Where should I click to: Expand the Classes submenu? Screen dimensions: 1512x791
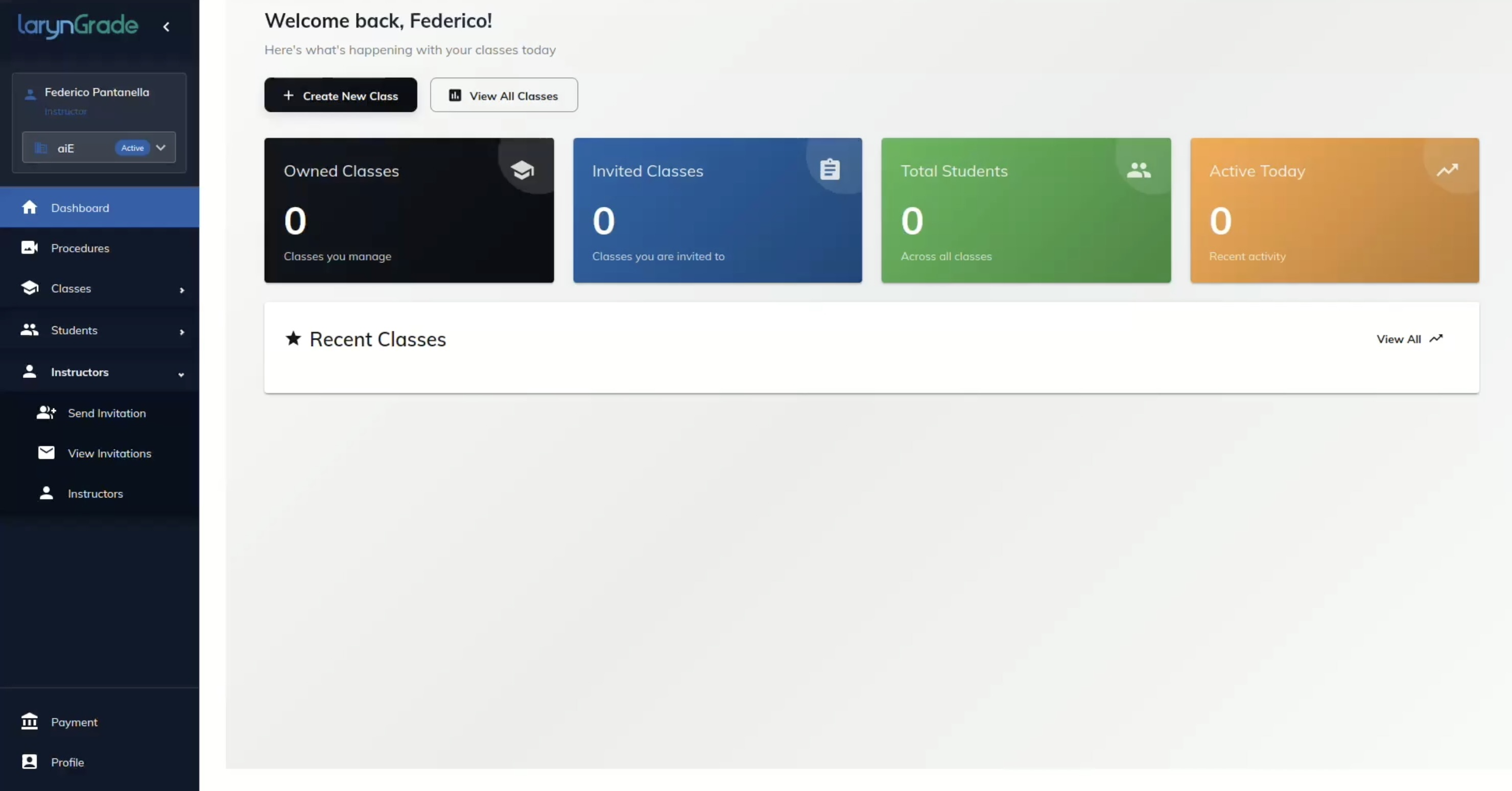coord(181,290)
